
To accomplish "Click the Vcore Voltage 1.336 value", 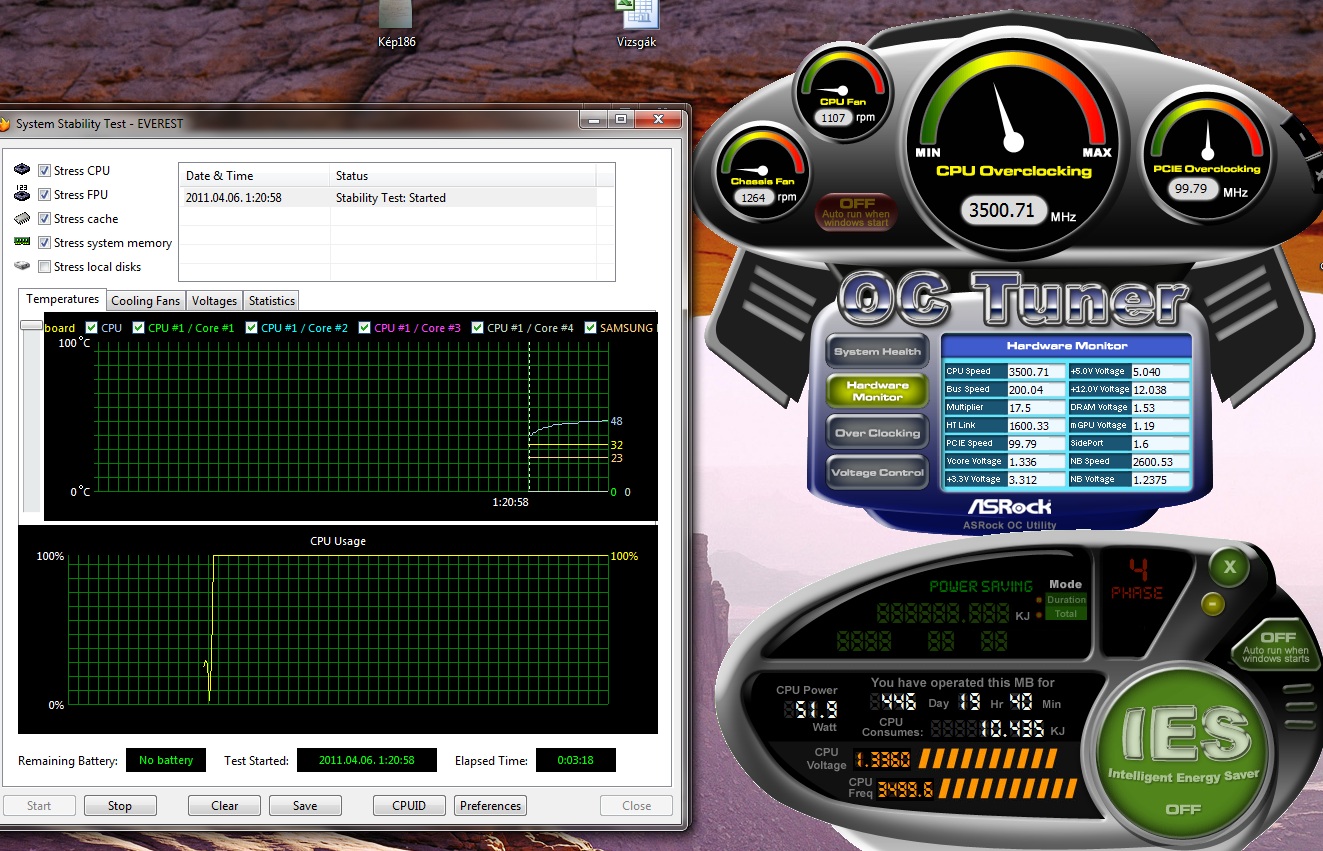I will [1034, 462].
